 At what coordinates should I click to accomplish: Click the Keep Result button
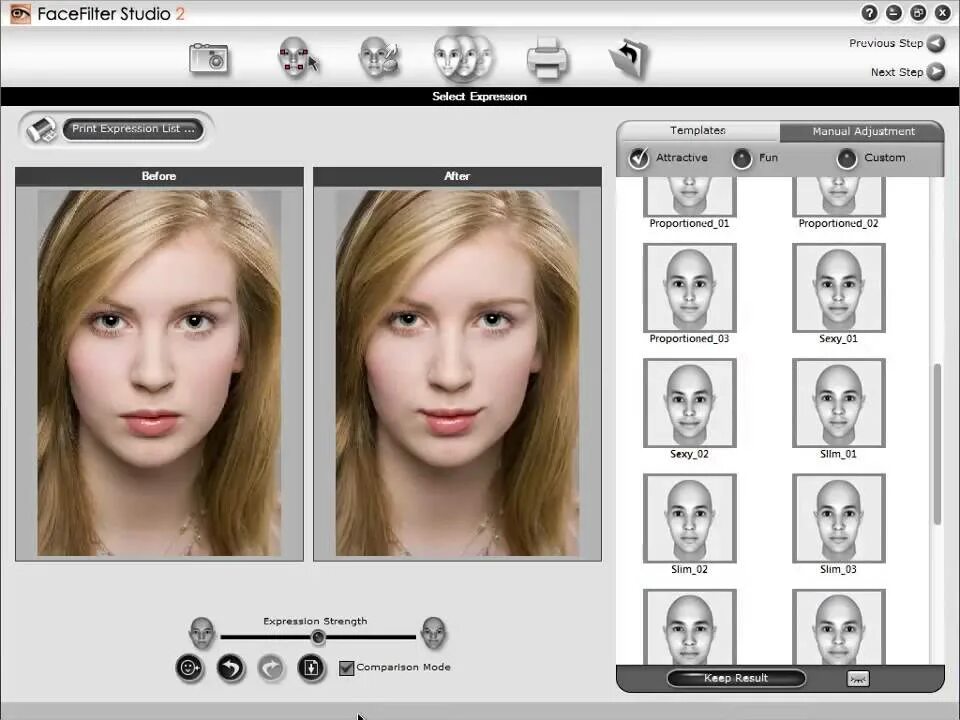[736, 678]
